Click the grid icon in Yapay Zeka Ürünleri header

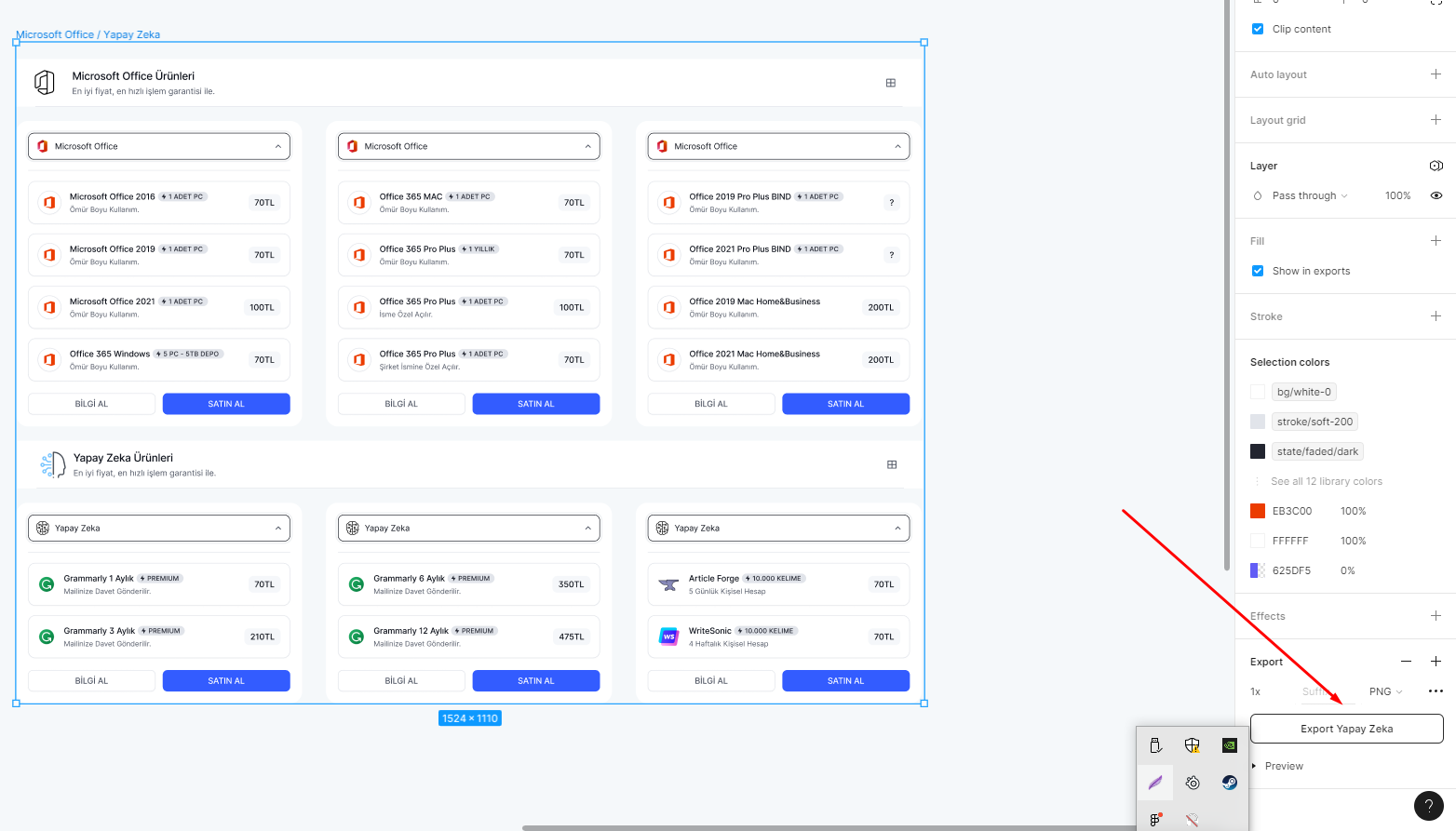pyautogui.click(x=892, y=464)
